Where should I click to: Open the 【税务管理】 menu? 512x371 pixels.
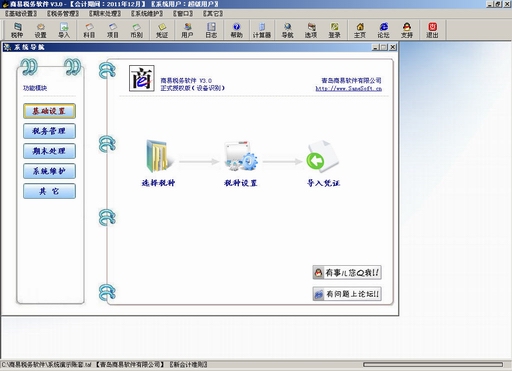63,14
